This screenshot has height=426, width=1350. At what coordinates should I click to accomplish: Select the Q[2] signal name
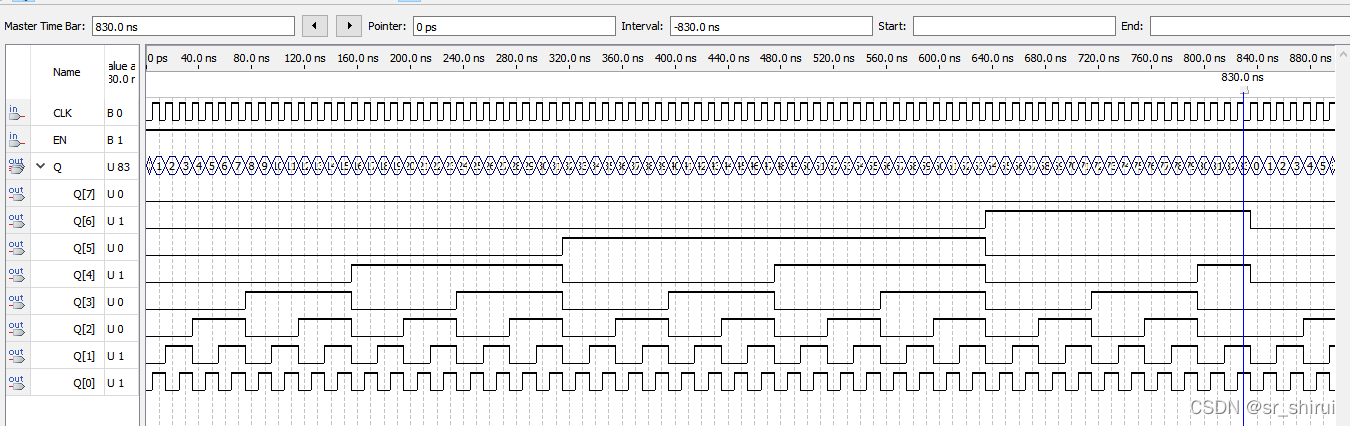pyautogui.click(x=85, y=329)
